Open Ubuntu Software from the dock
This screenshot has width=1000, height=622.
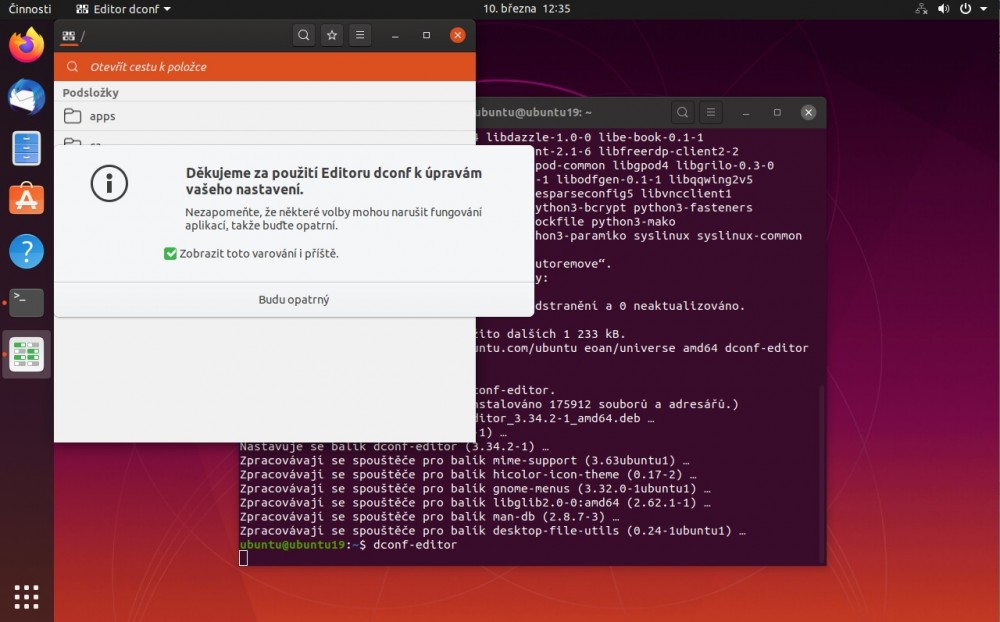27,199
